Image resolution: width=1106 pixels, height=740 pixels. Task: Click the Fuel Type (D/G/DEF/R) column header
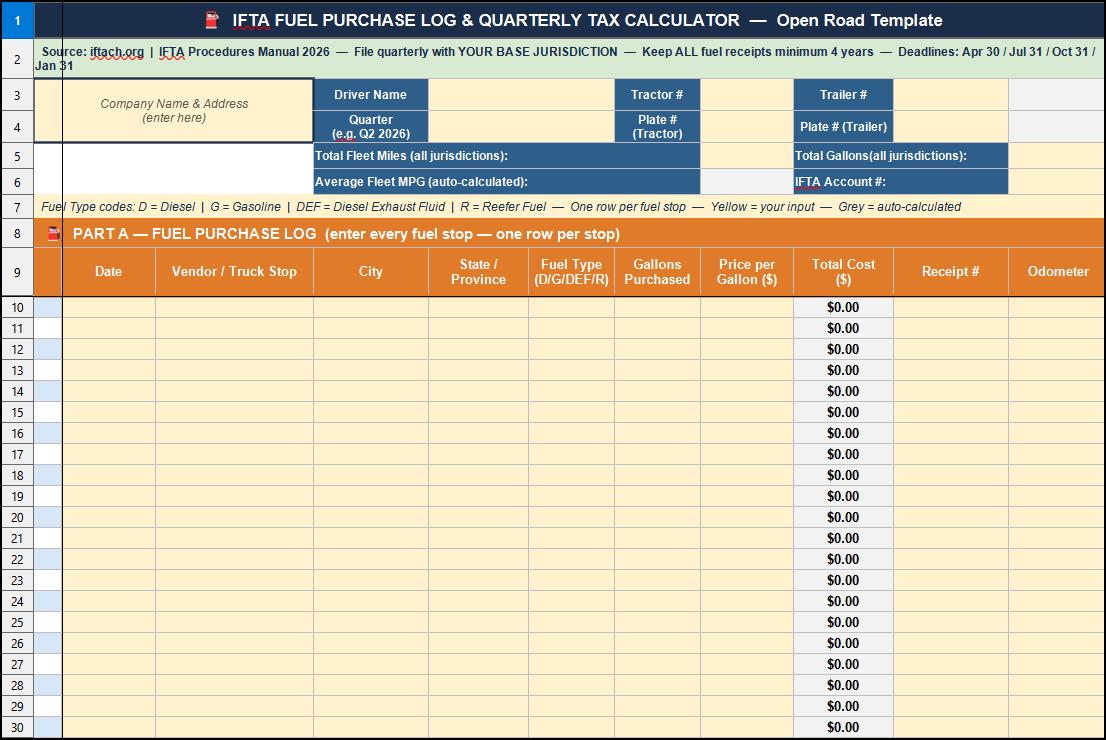[571, 272]
